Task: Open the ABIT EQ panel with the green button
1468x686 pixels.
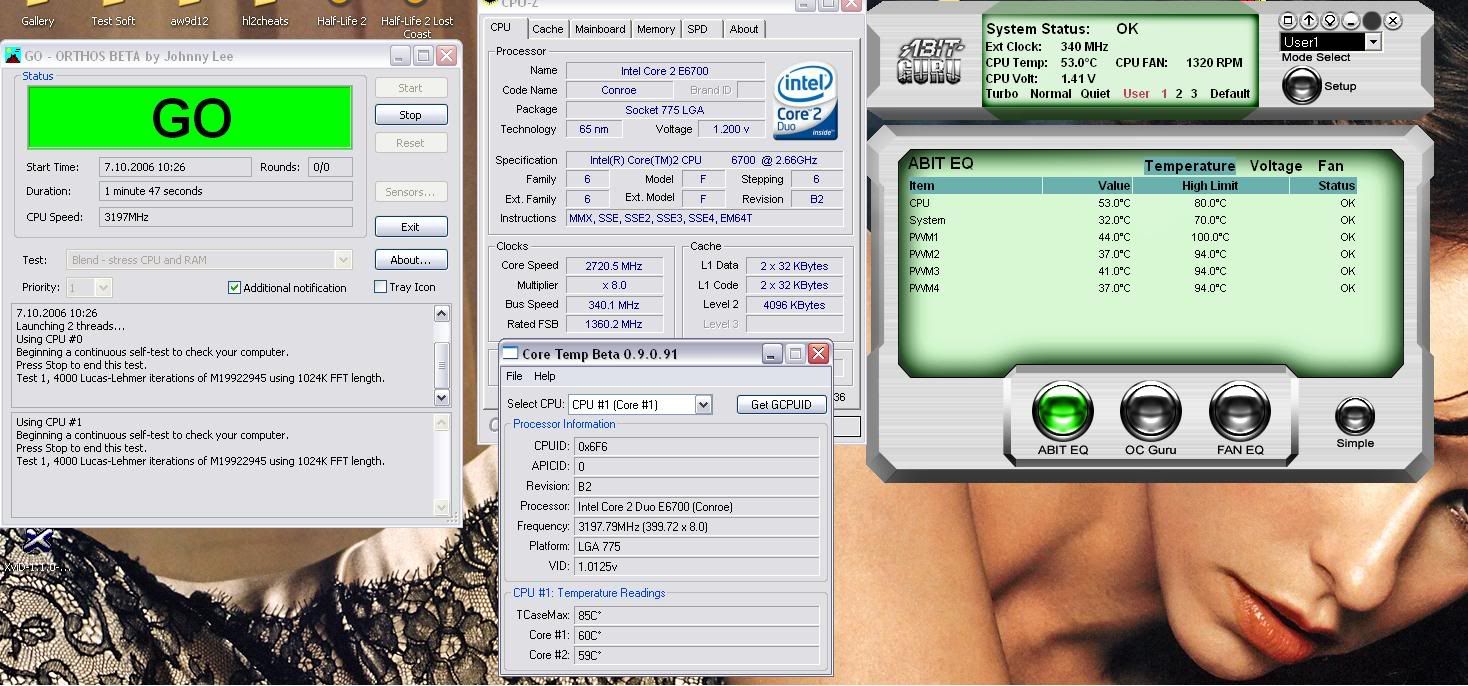Action: (x=1062, y=410)
